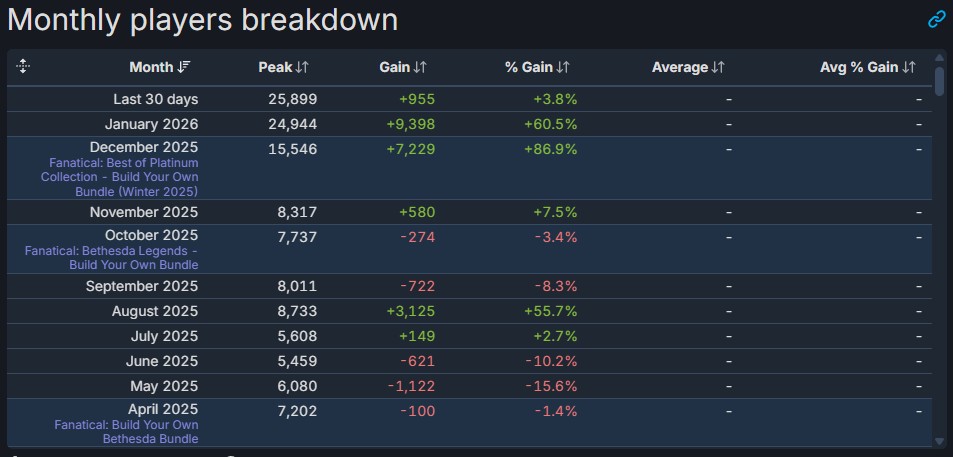Viewport: 953px width, 457px height.
Task: Select the Last 30 days row
Action: [x=155, y=99]
